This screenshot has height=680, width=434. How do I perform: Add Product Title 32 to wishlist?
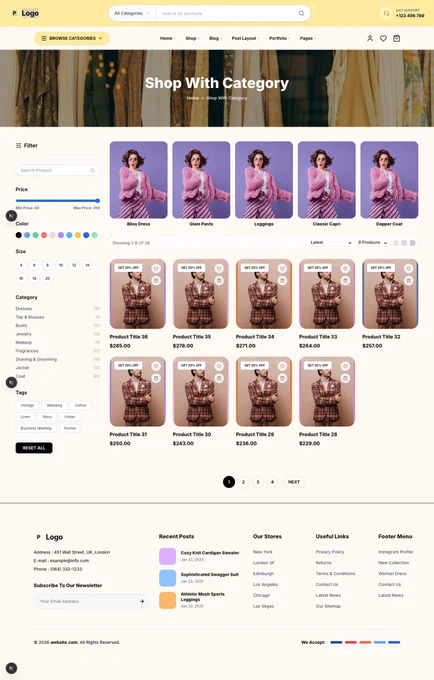(408, 269)
